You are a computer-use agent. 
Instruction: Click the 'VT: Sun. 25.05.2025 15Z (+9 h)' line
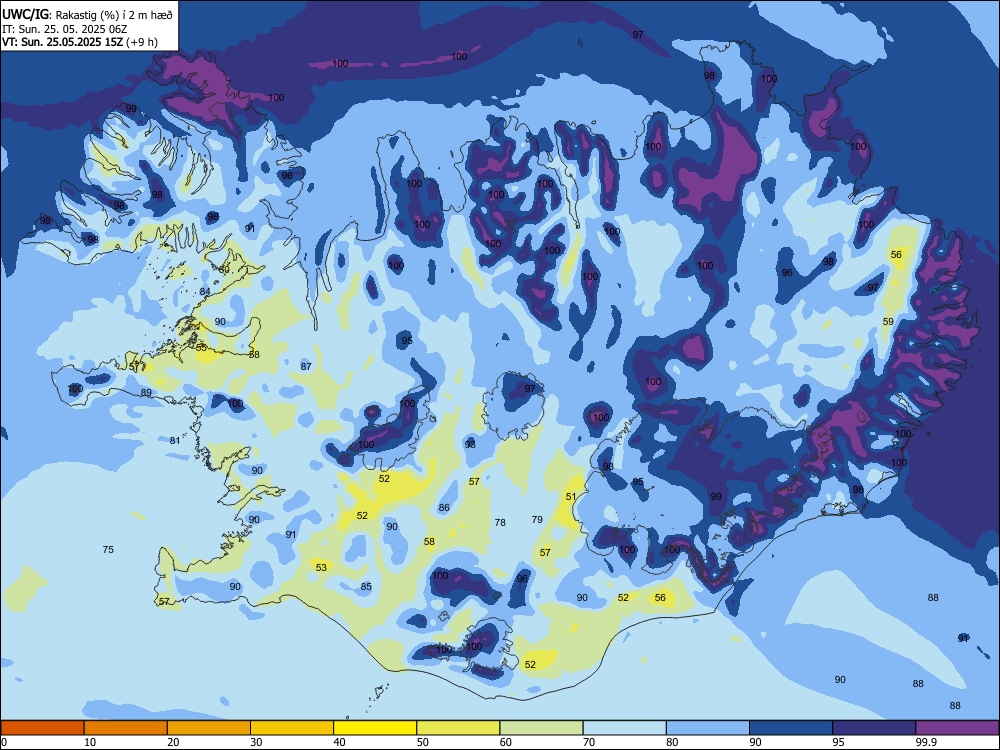coord(80,42)
